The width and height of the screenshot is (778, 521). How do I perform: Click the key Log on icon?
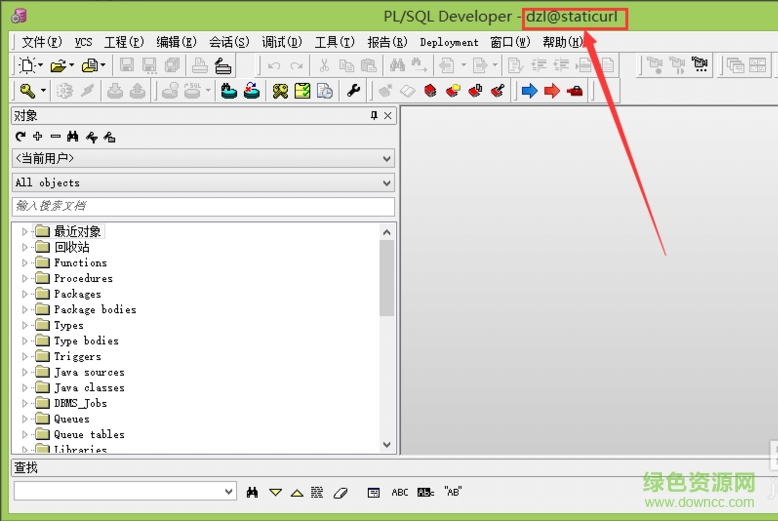click(28, 91)
